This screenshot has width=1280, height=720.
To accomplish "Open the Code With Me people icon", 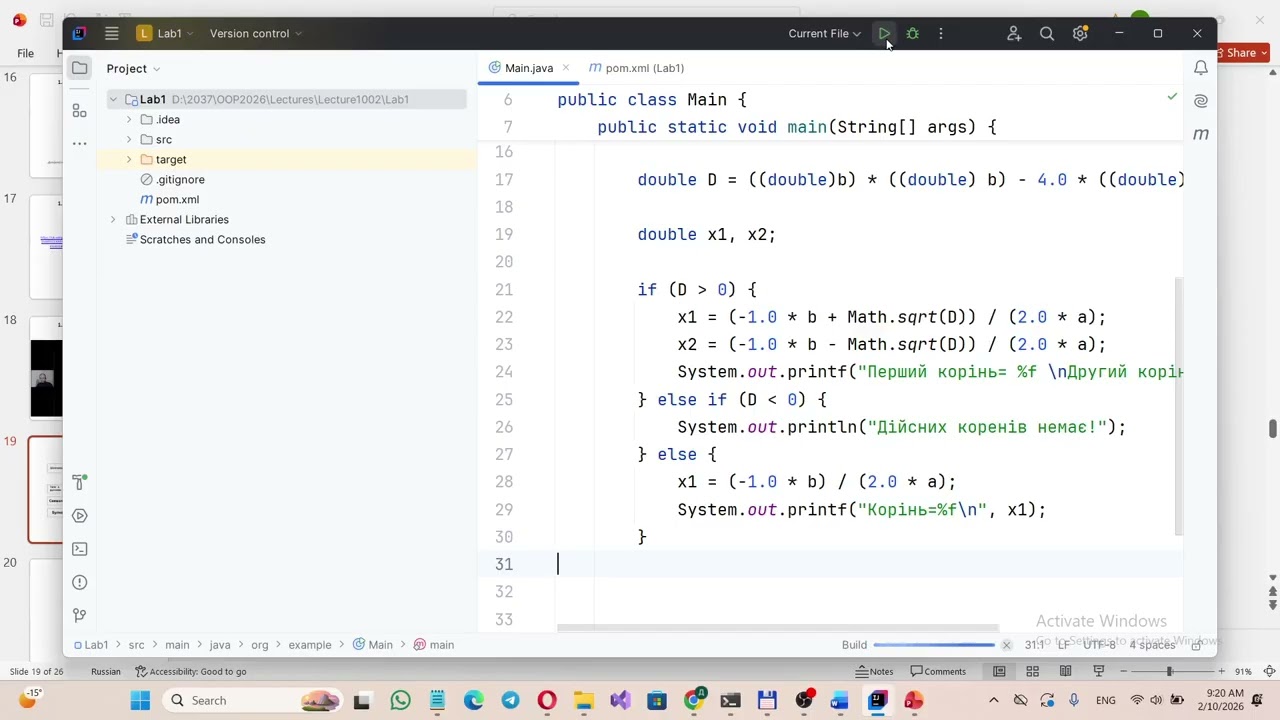I will 1014,33.
